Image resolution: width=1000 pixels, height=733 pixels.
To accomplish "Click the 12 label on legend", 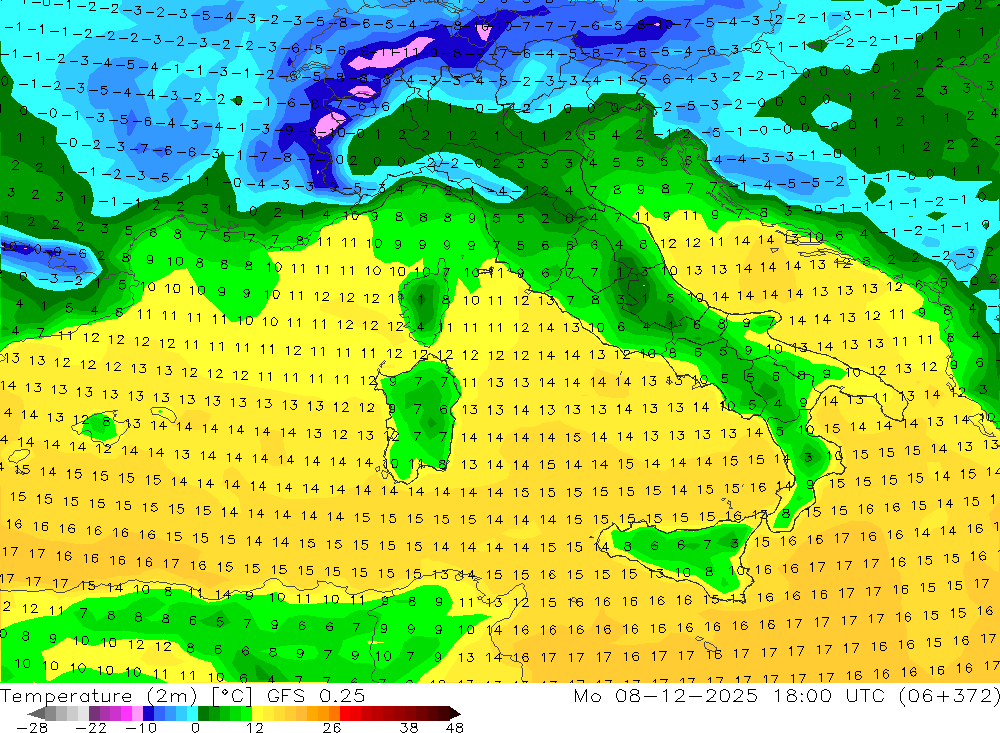I will coord(254,728).
